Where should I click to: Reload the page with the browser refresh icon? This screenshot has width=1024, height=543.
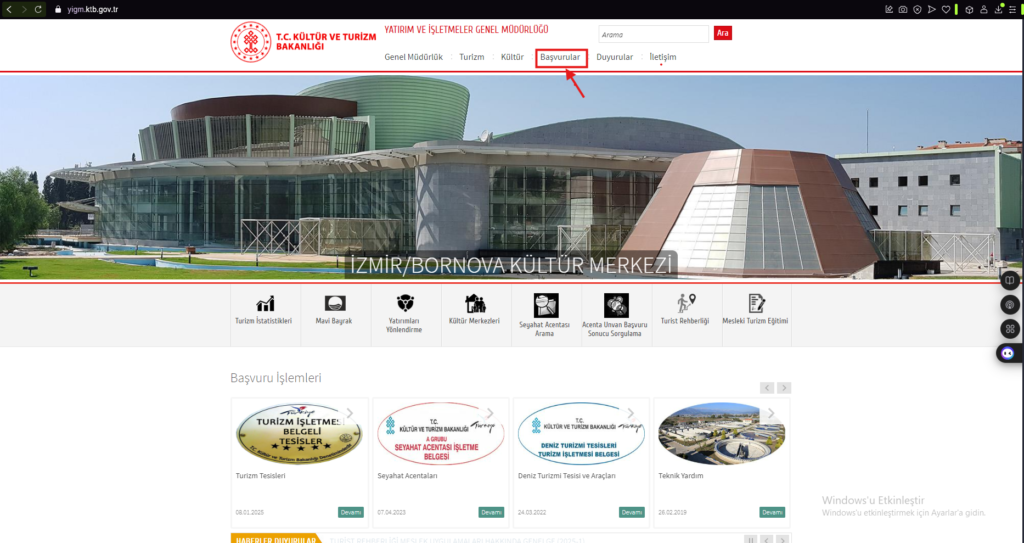point(39,9)
